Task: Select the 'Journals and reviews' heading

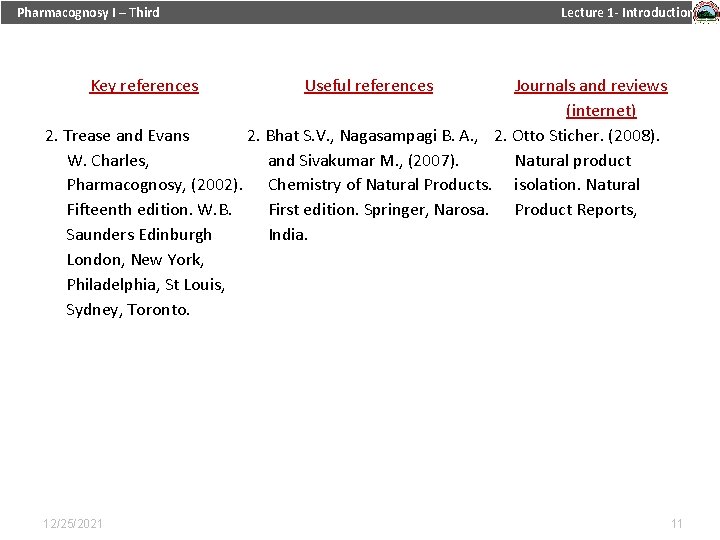Action: click(x=591, y=86)
